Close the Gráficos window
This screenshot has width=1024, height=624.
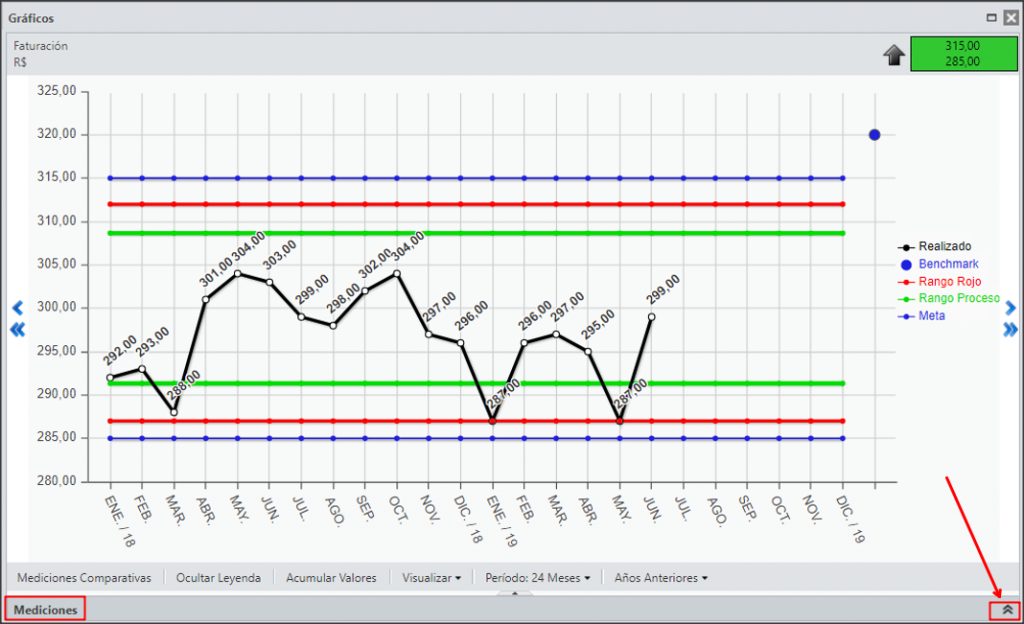point(1010,18)
